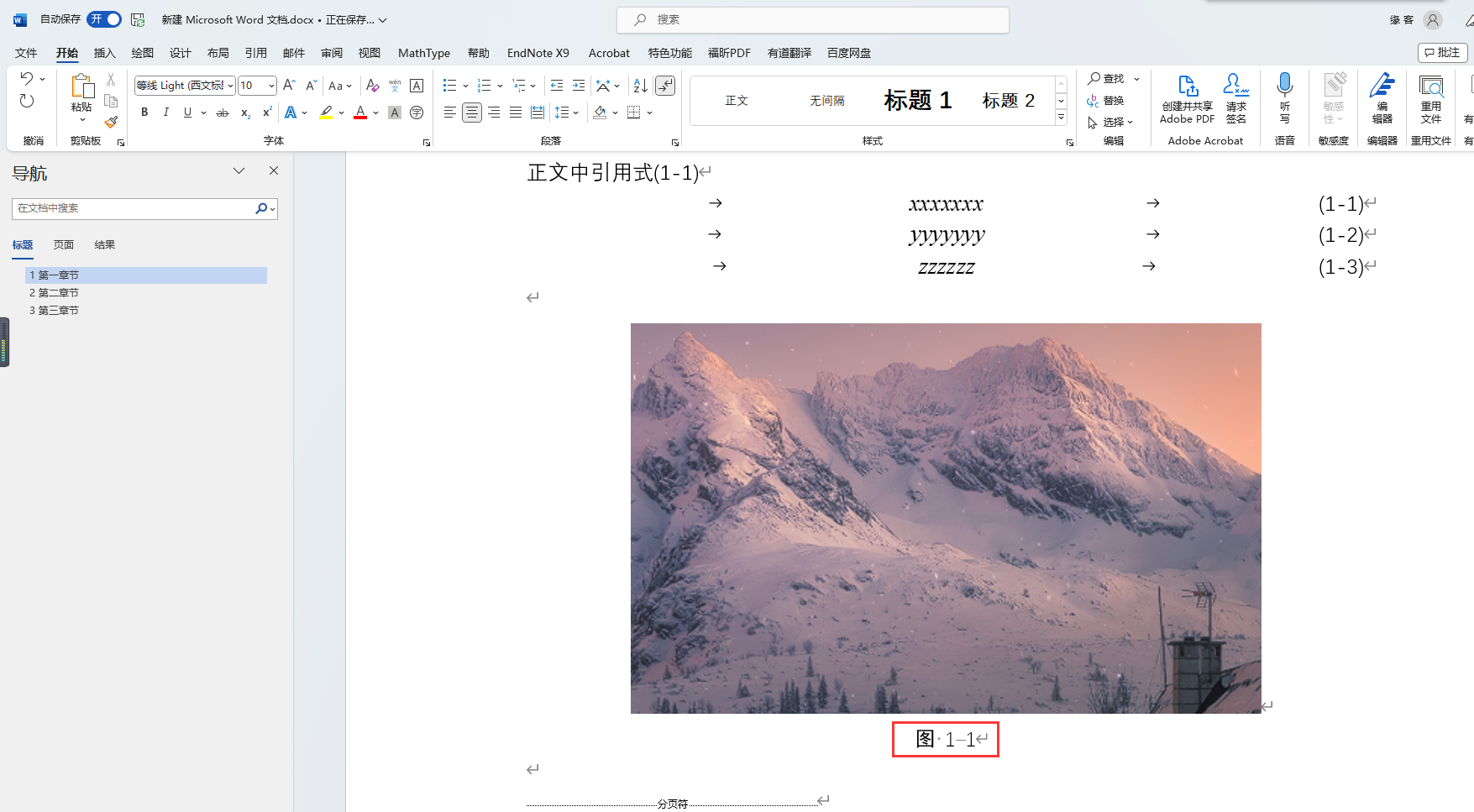Toggle Italic formatting
Image resolution: width=1474 pixels, height=812 pixels.
pyautogui.click(x=166, y=113)
